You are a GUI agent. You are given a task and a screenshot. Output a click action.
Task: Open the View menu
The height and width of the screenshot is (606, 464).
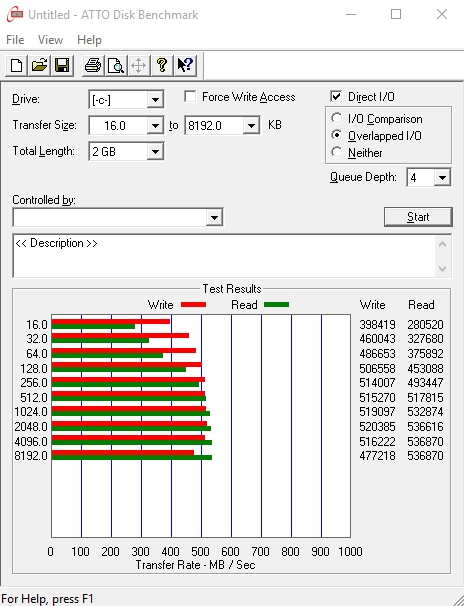(x=50, y=40)
